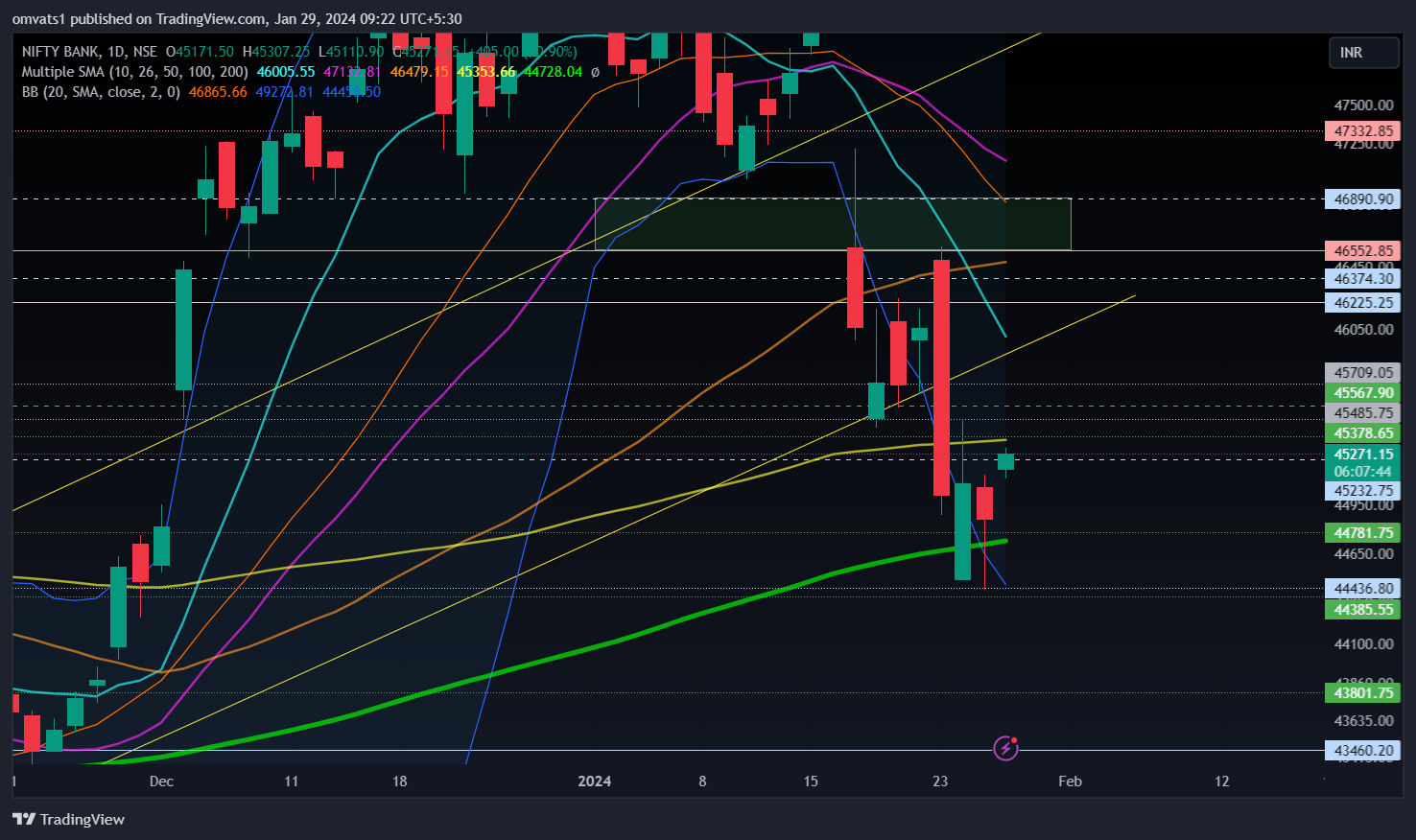Click the BB basis value 46865.66
Screen dimensions: 1416x840
pos(218,92)
